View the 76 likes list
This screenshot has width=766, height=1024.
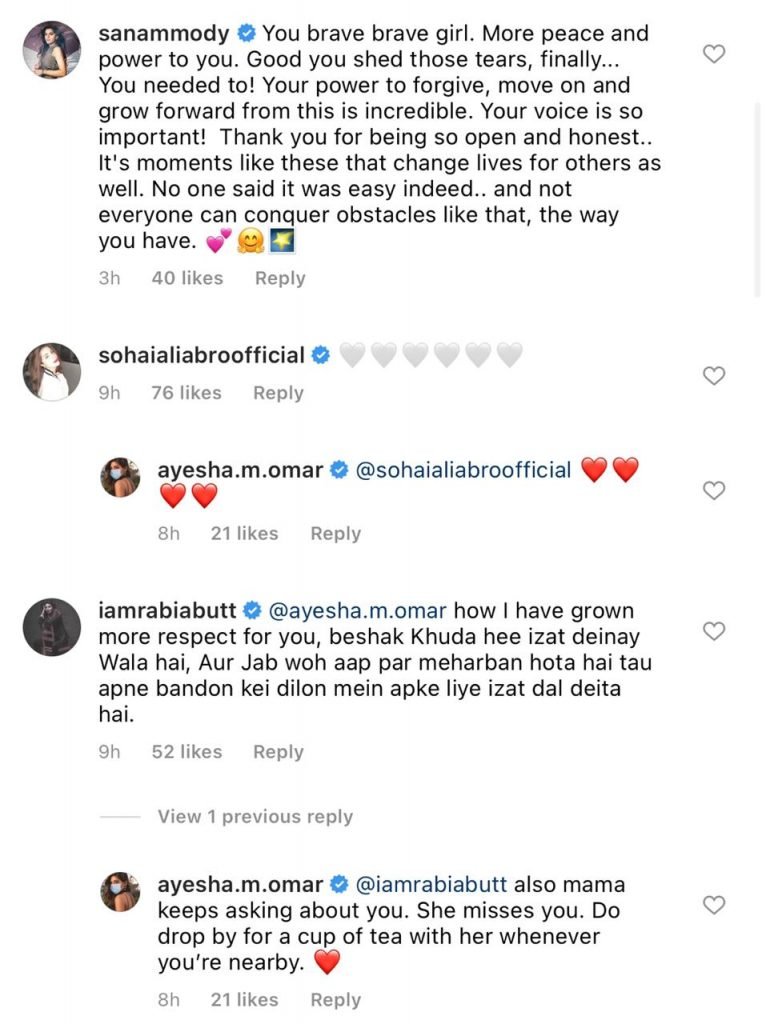click(x=186, y=393)
